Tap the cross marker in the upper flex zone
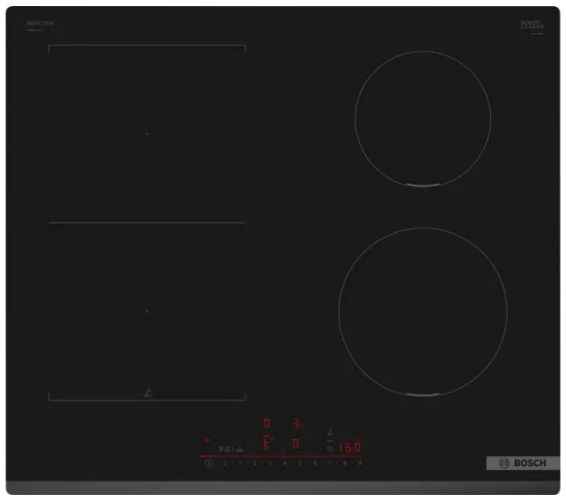This screenshot has height=499, width=566. (x=147, y=134)
